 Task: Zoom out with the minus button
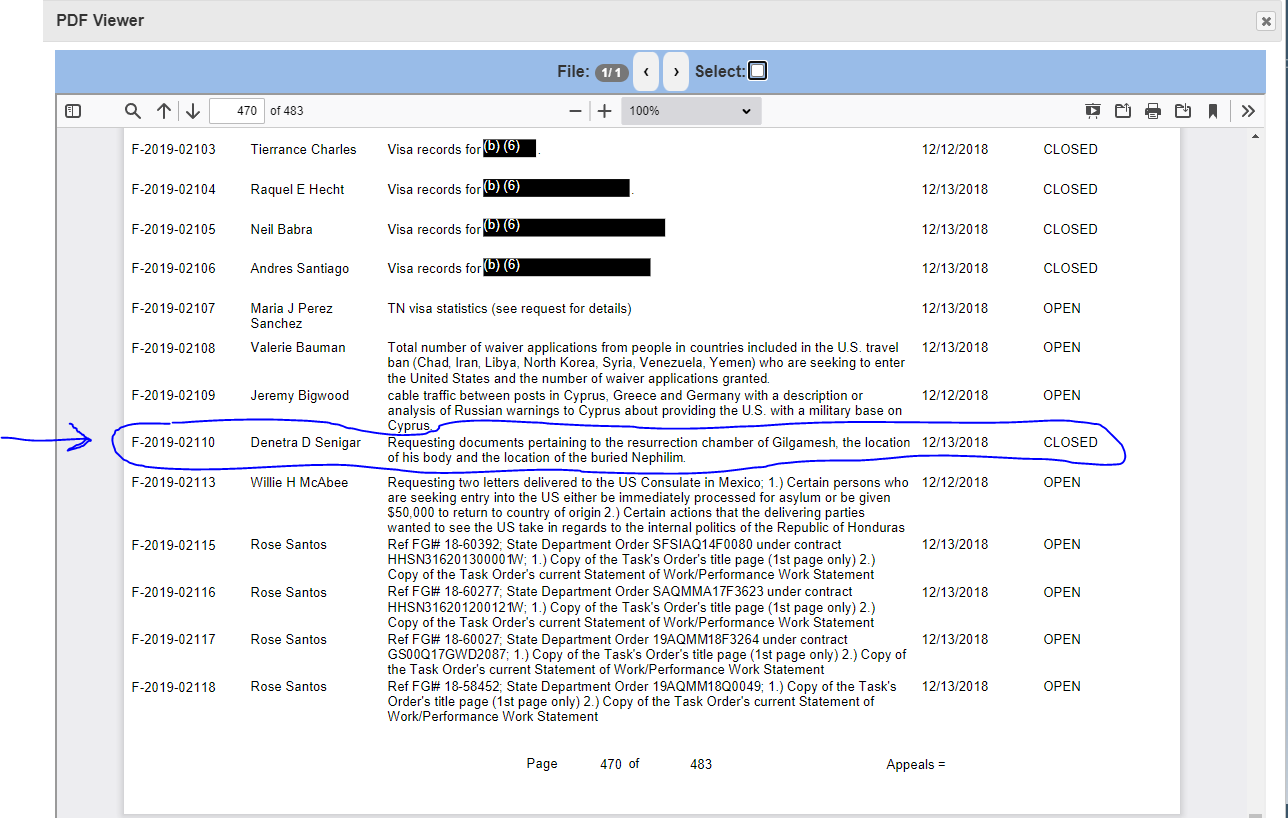tap(575, 111)
